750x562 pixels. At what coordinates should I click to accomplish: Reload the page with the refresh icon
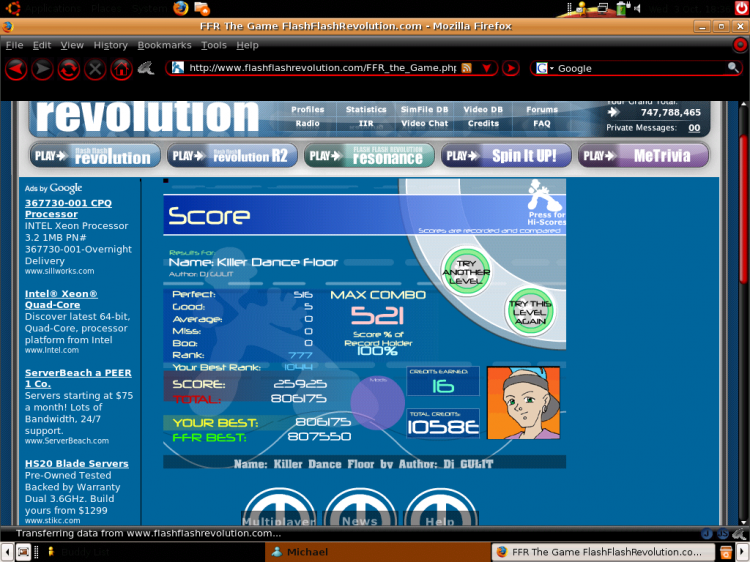click(68, 69)
